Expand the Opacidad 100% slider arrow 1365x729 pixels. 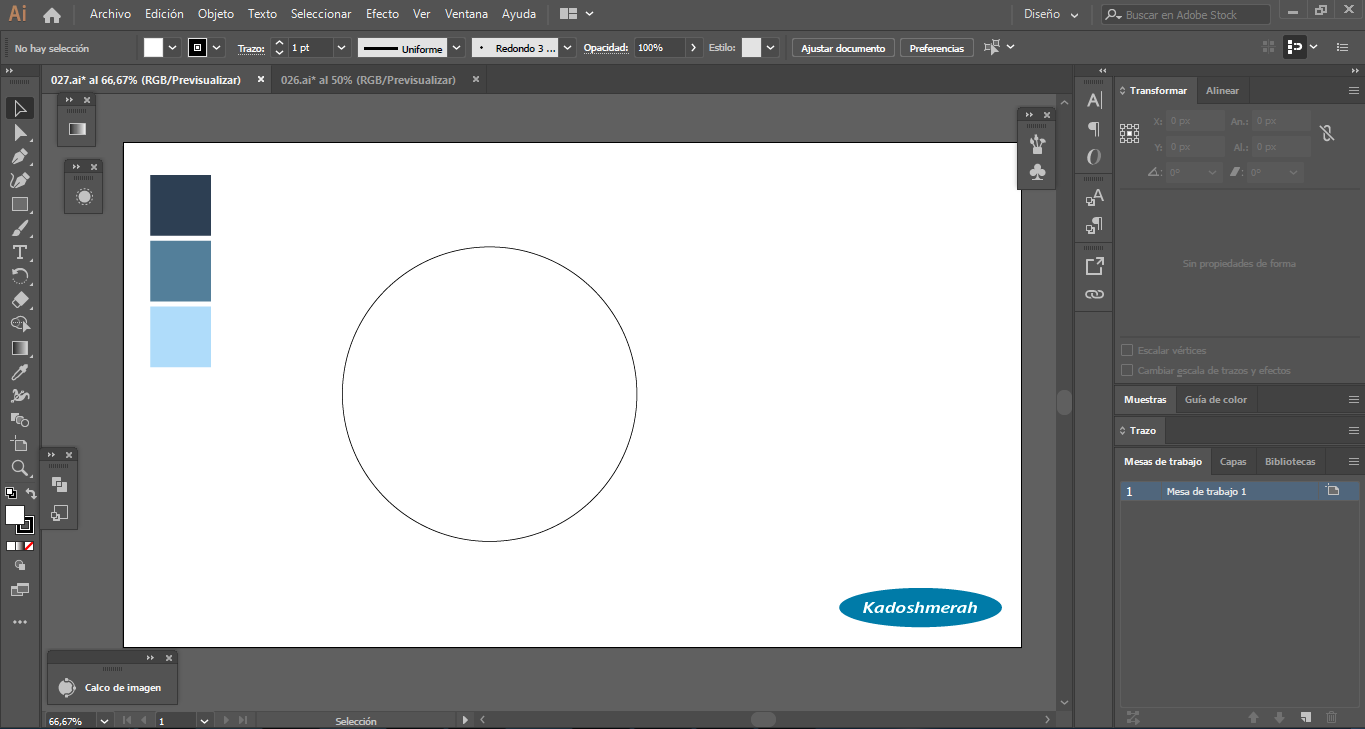pyautogui.click(x=694, y=48)
